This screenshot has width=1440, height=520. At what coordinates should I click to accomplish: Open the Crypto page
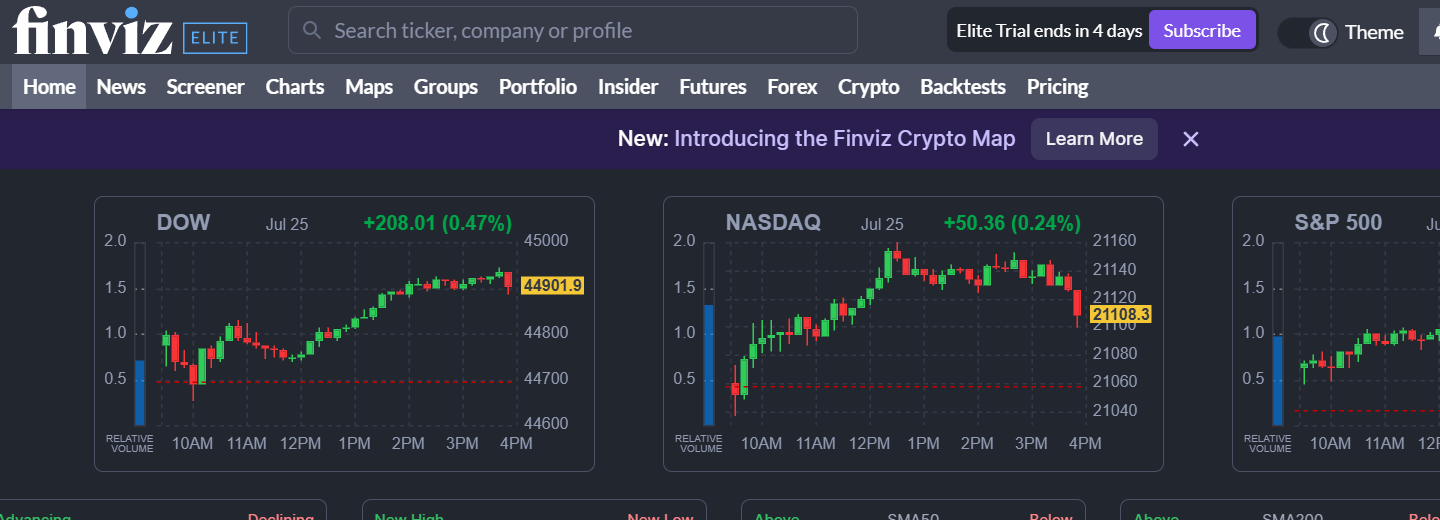click(869, 87)
